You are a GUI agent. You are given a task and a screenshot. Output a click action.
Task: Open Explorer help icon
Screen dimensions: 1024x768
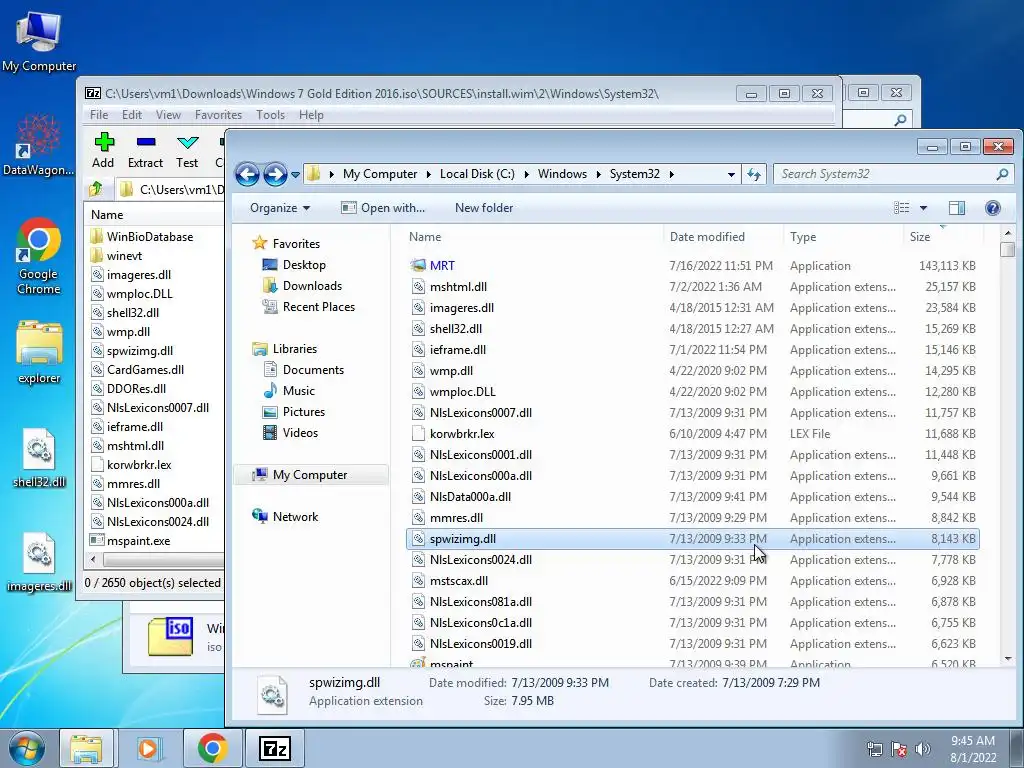click(x=992, y=208)
